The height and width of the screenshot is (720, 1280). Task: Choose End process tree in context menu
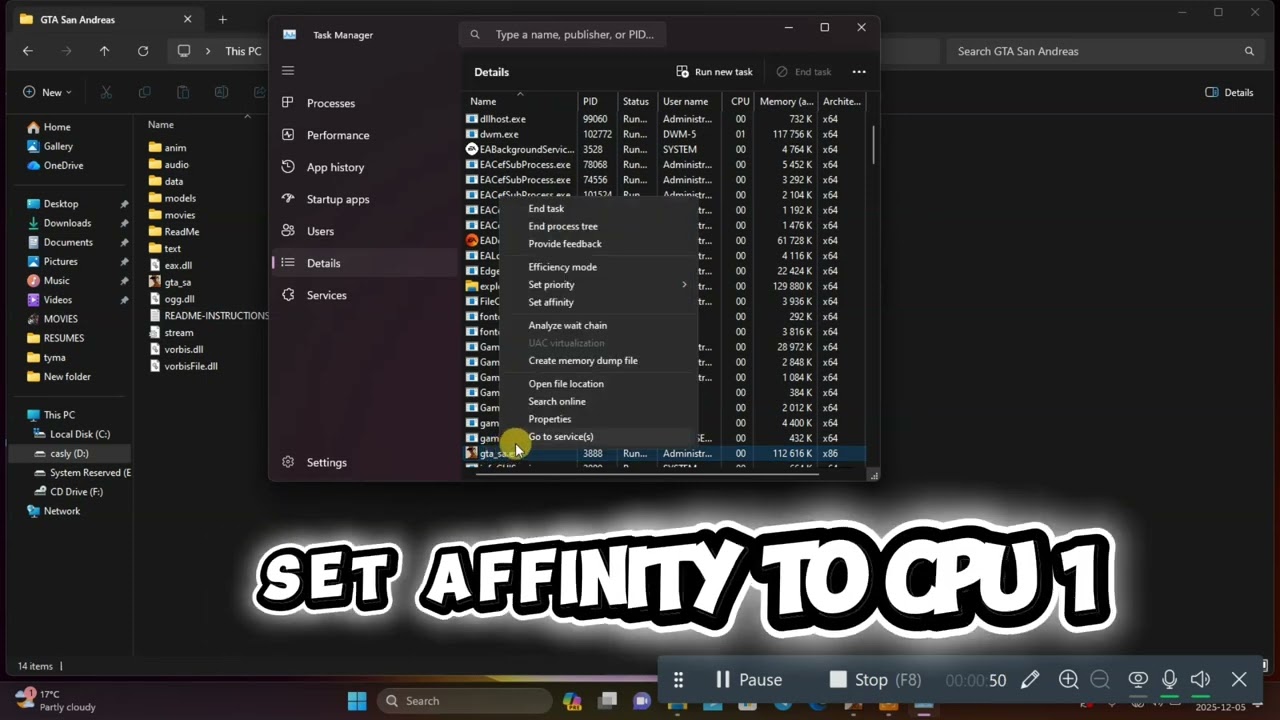(563, 226)
